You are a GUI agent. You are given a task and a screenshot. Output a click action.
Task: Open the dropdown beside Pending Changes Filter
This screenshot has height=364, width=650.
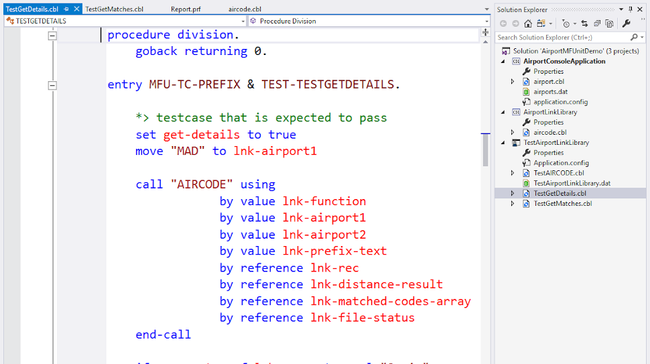575,24
